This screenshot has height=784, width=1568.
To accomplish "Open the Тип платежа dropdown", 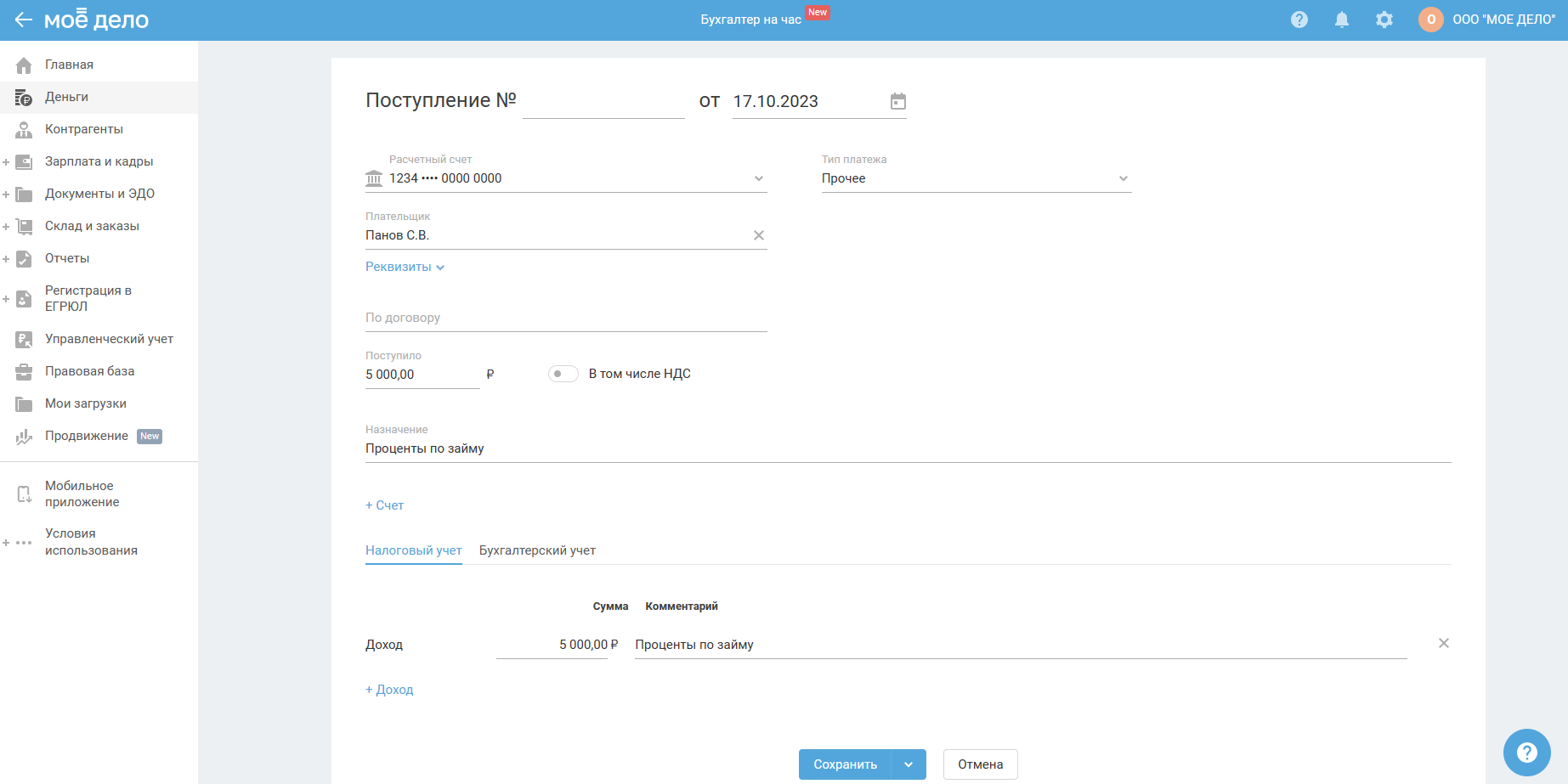I will [1123, 178].
